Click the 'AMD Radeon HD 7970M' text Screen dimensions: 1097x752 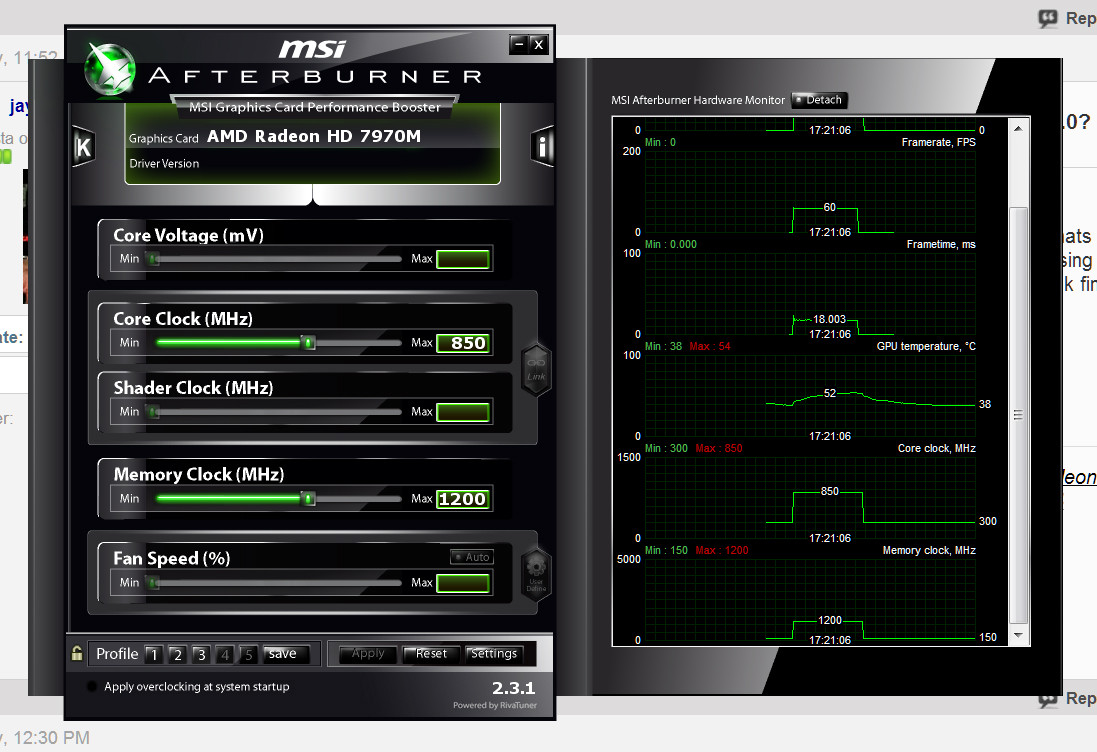(314, 136)
